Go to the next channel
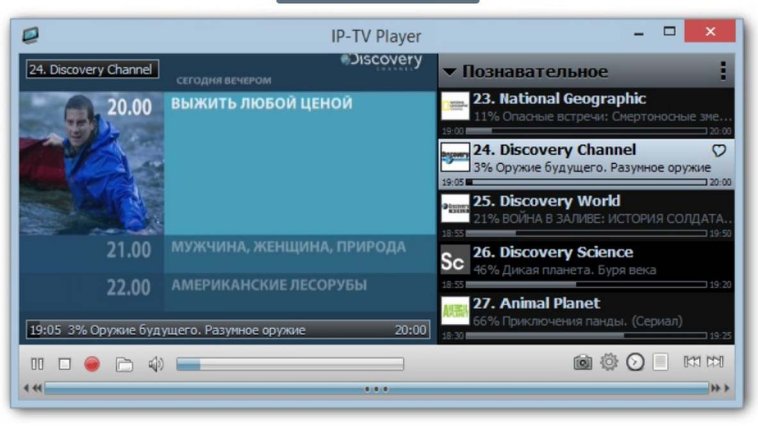Image resolution: width=758 pixels, height=426 pixels. click(x=715, y=361)
